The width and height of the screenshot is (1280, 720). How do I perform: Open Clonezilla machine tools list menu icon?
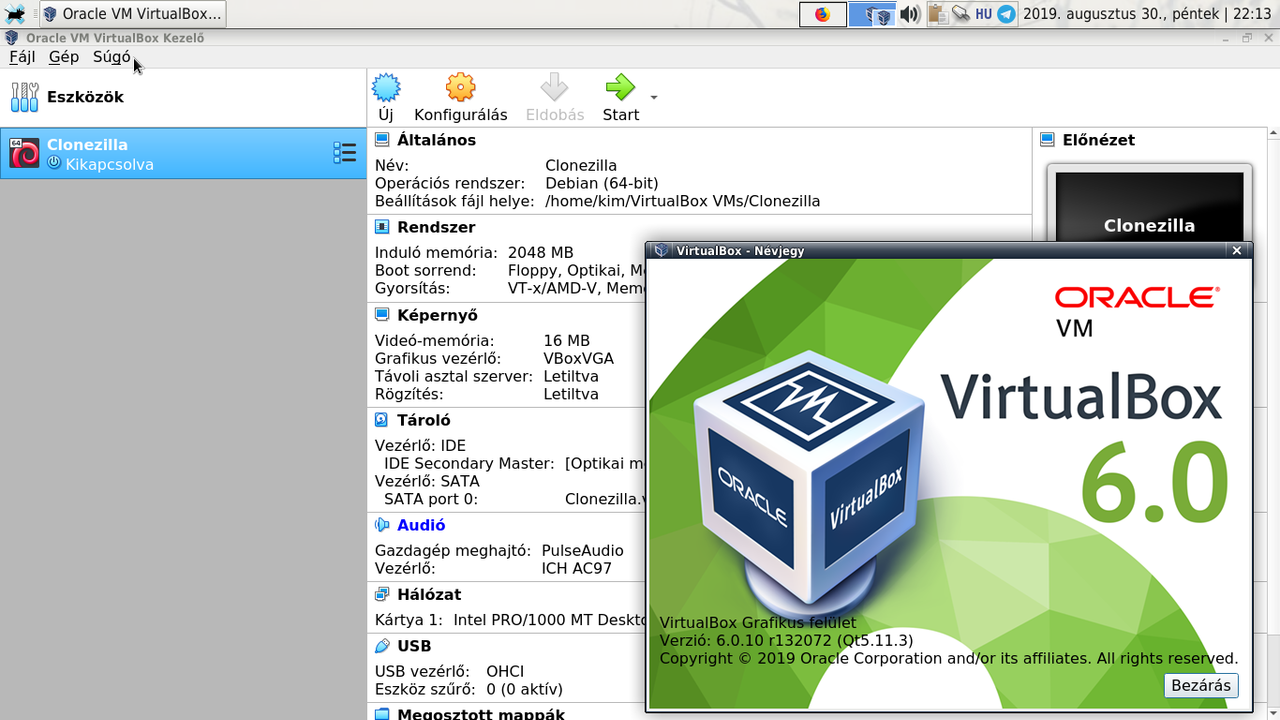pos(344,153)
